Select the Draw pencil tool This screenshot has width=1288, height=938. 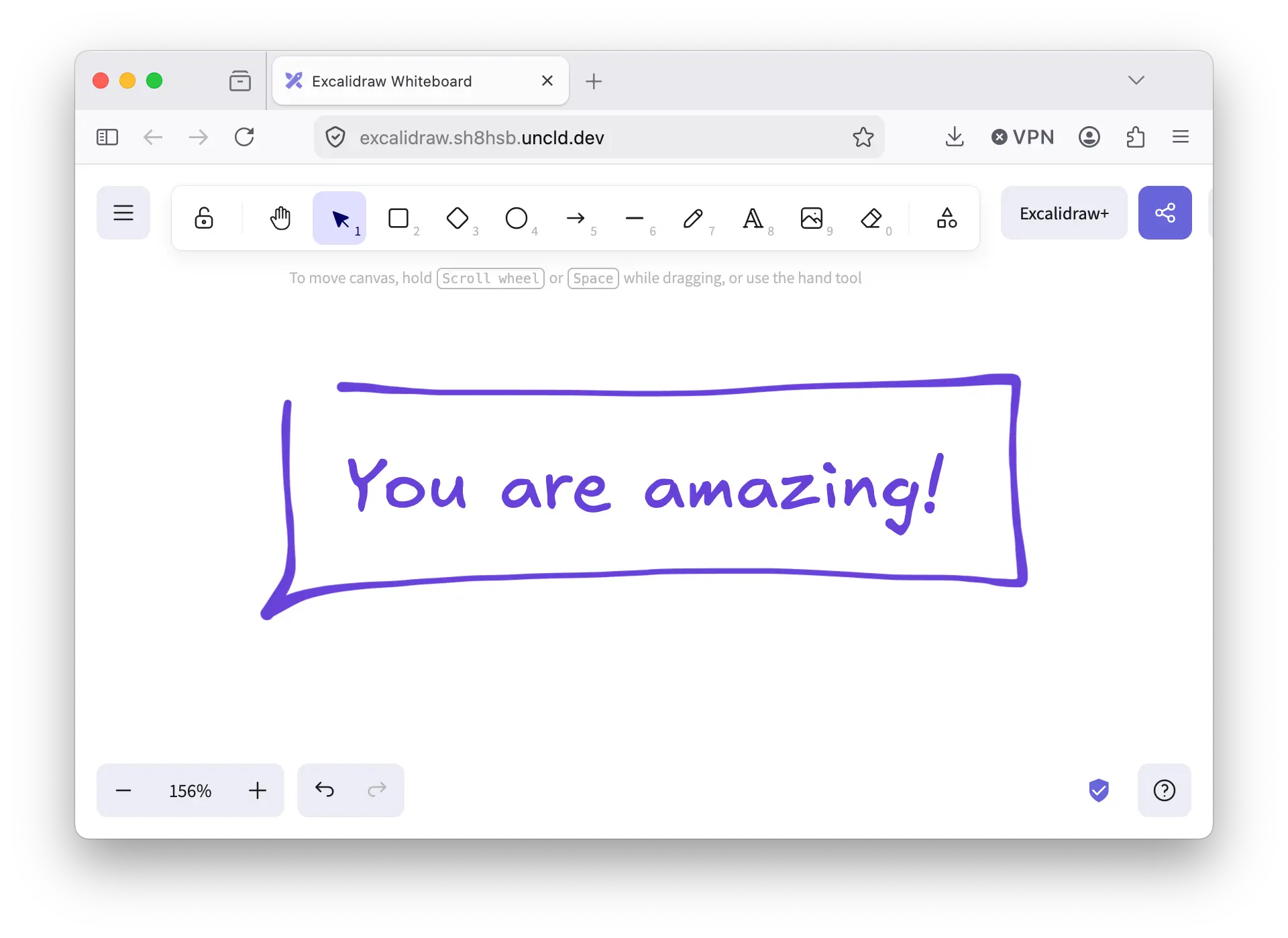pos(694,218)
